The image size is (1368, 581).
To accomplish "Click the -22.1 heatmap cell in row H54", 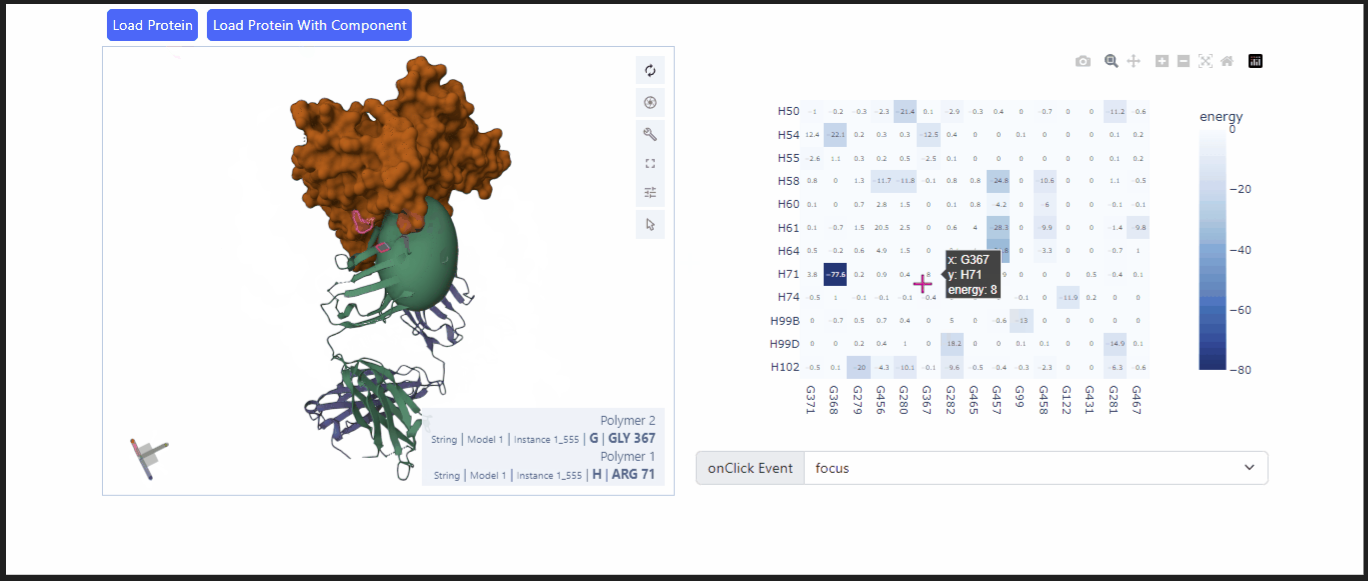I will [x=835, y=134].
